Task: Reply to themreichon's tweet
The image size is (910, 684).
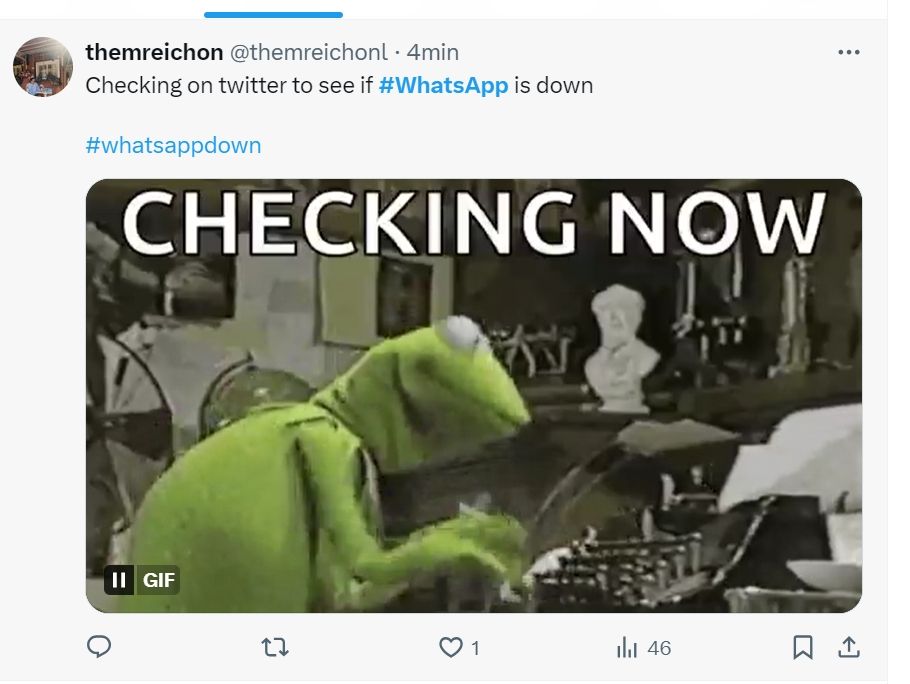Action: [99, 648]
